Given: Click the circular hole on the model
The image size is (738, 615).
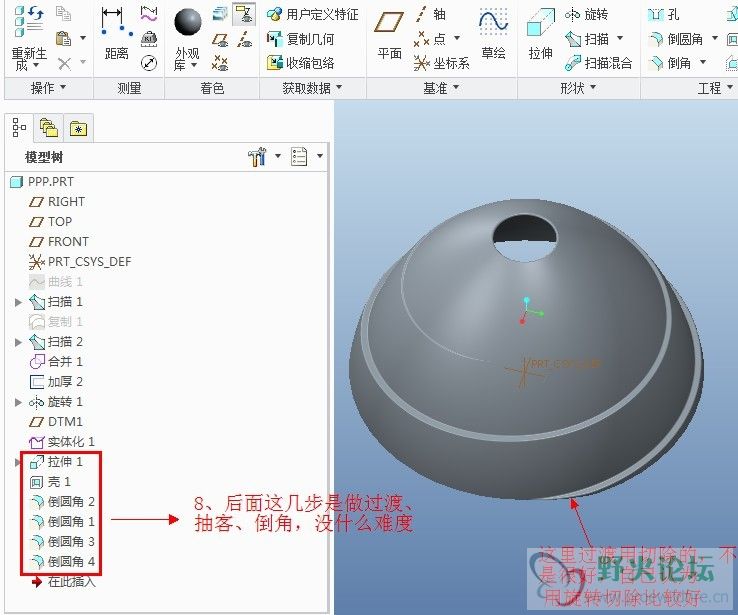Looking at the screenshot, I should point(524,237).
